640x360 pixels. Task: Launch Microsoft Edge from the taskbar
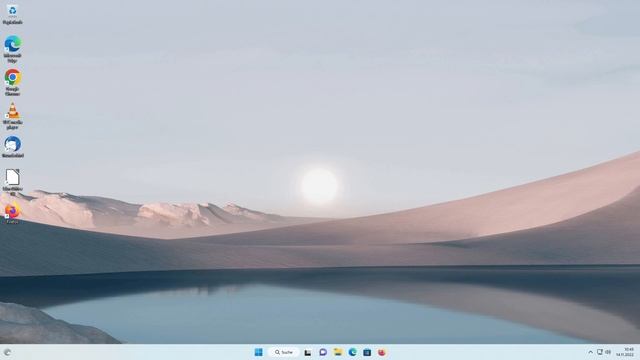tap(352, 352)
